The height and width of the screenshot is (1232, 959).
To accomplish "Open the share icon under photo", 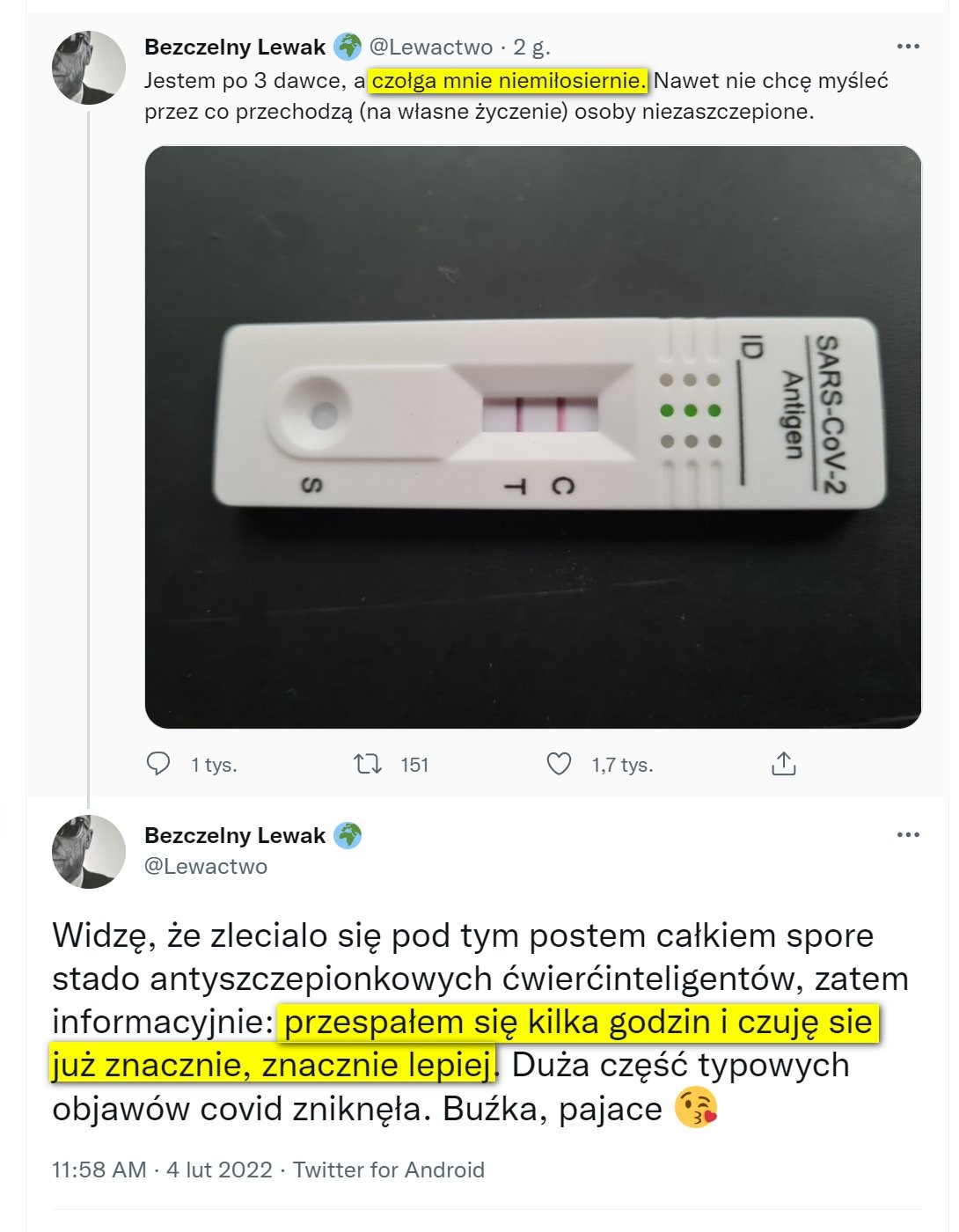I will pos(783,763).
